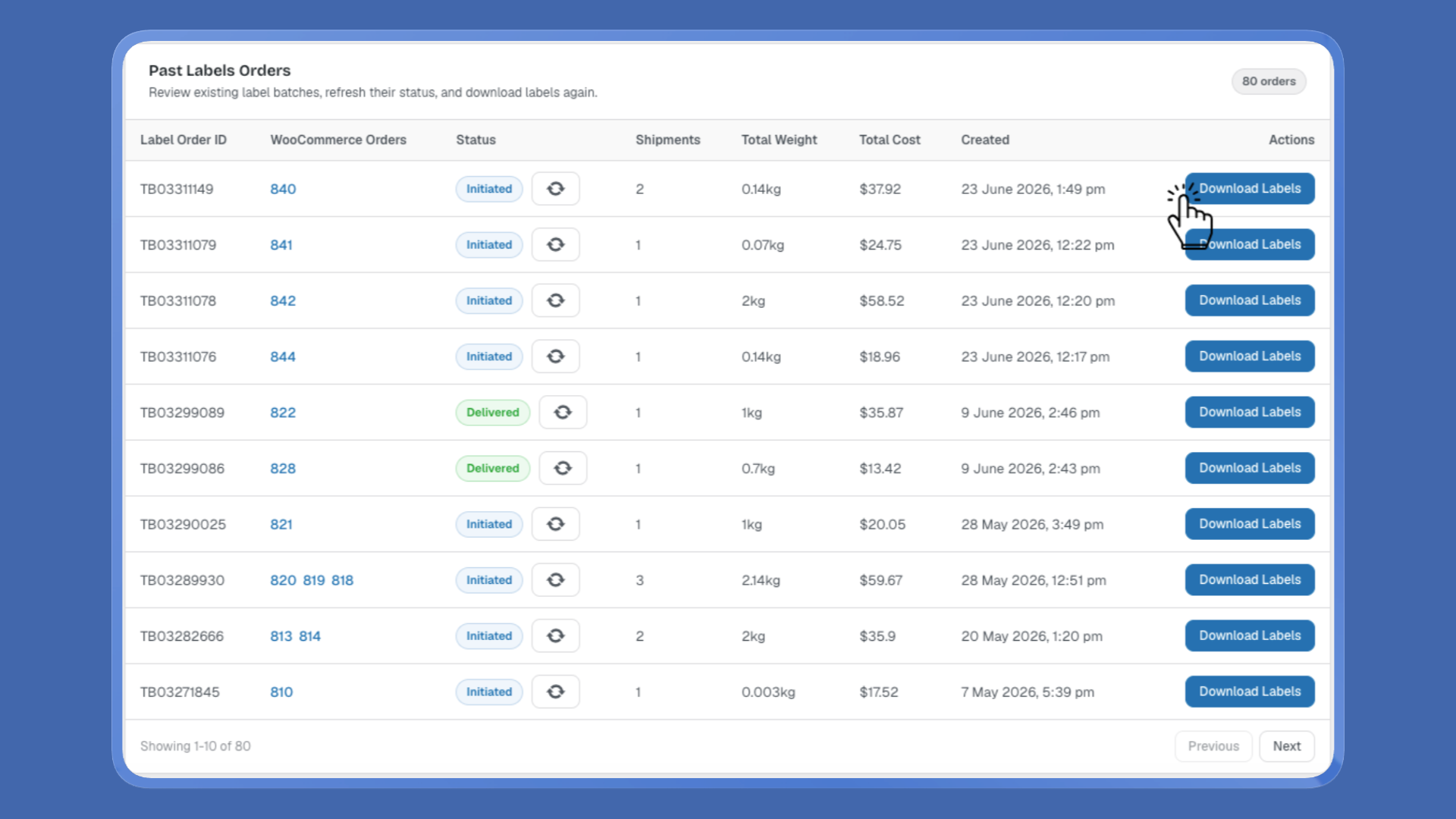
Task: Click label order ID TB03289930
Action: coord(182,580)
